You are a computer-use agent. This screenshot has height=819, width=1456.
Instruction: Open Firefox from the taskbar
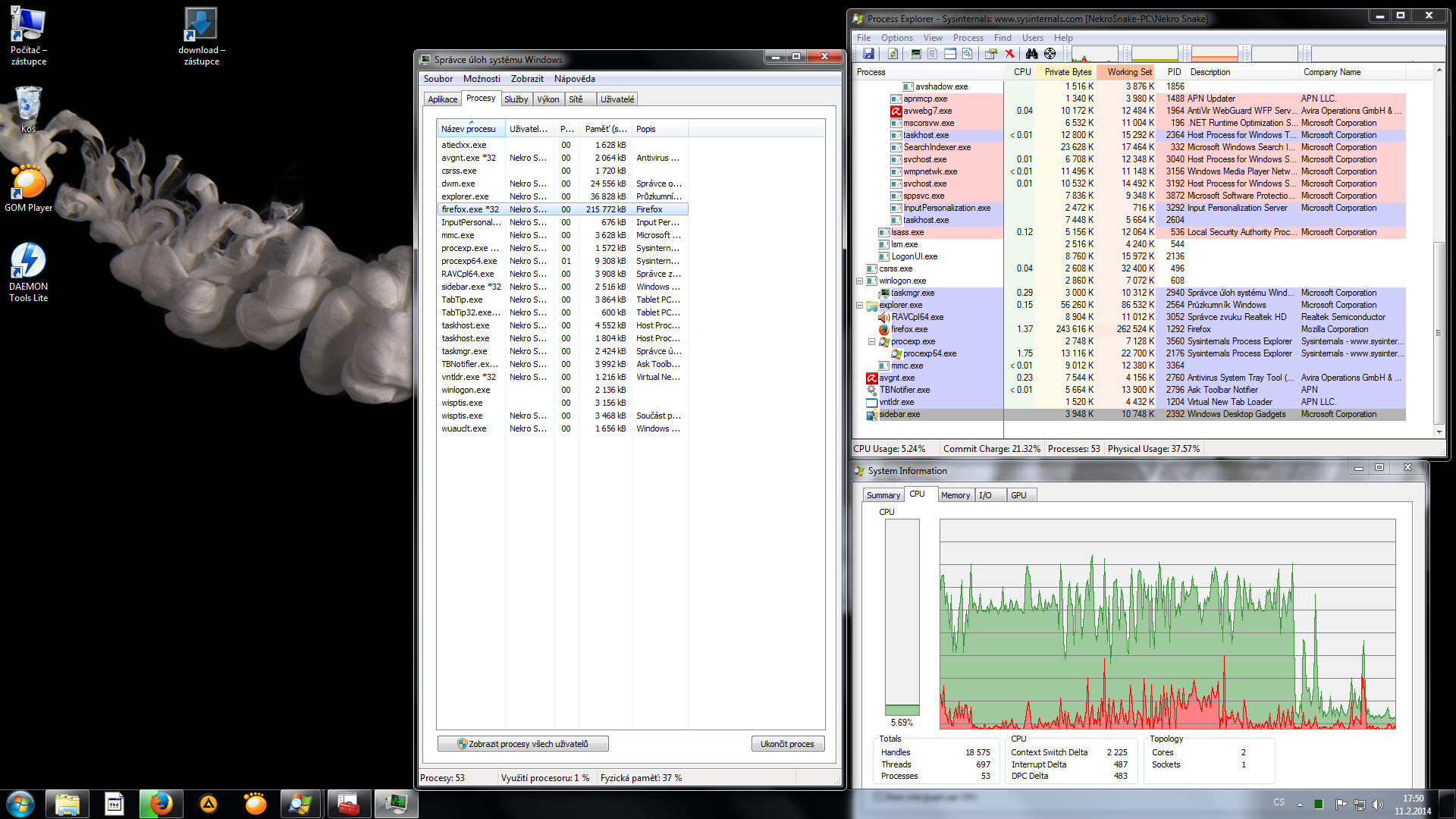pos(161,803)
